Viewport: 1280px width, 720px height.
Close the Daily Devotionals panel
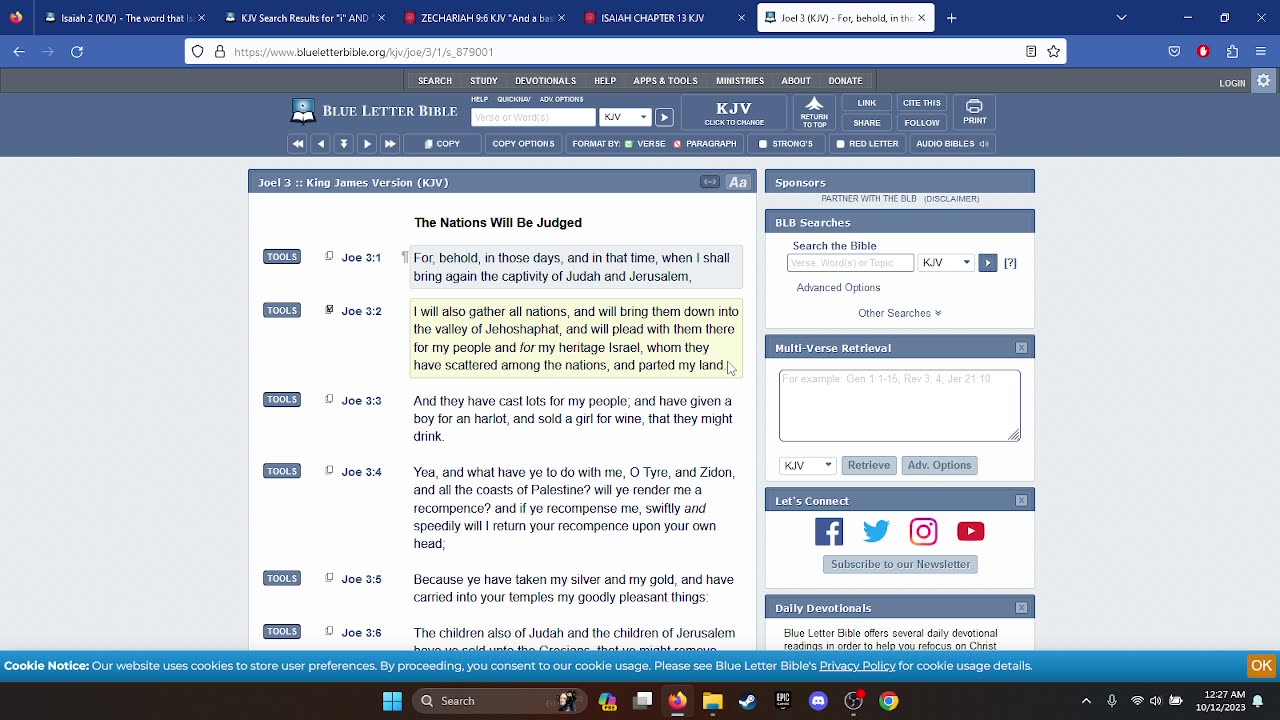[1021, 608]
